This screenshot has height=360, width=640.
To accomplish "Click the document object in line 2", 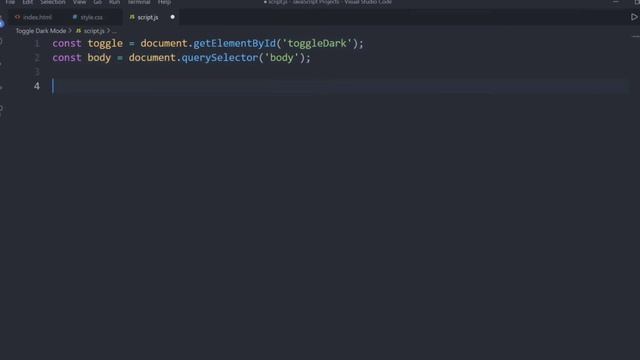I will pyautogui.click(x=152, y=58).
